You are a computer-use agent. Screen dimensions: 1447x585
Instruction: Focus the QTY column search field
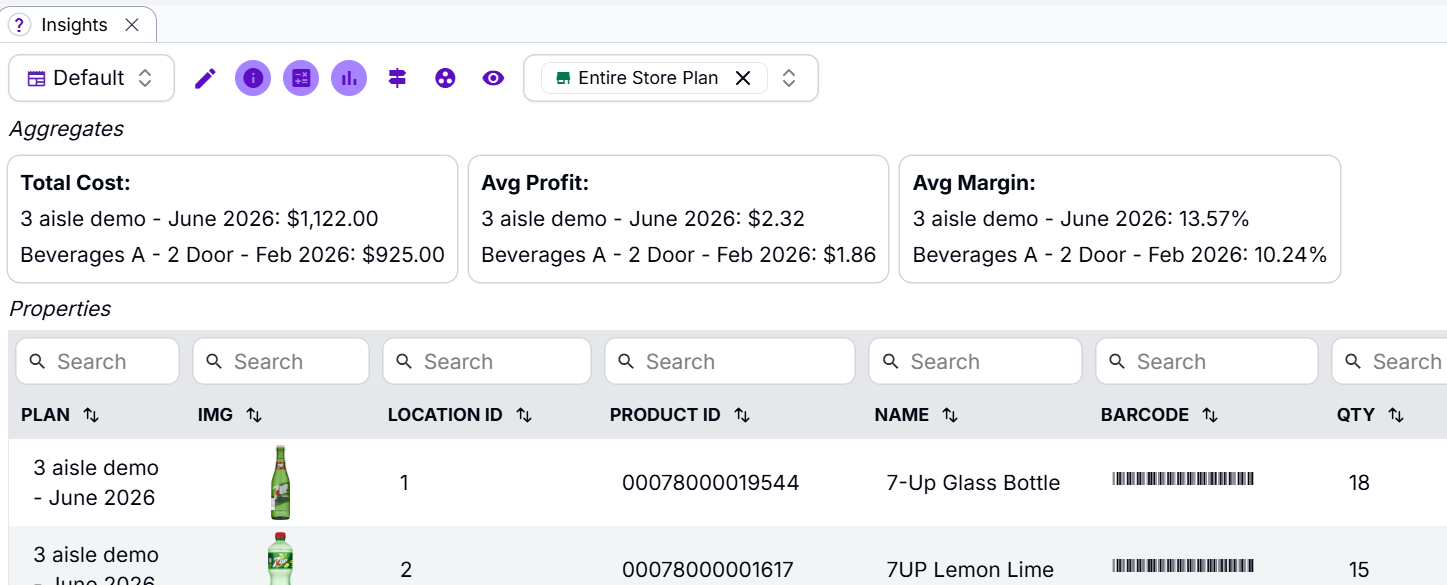(x=1390, y=361)
